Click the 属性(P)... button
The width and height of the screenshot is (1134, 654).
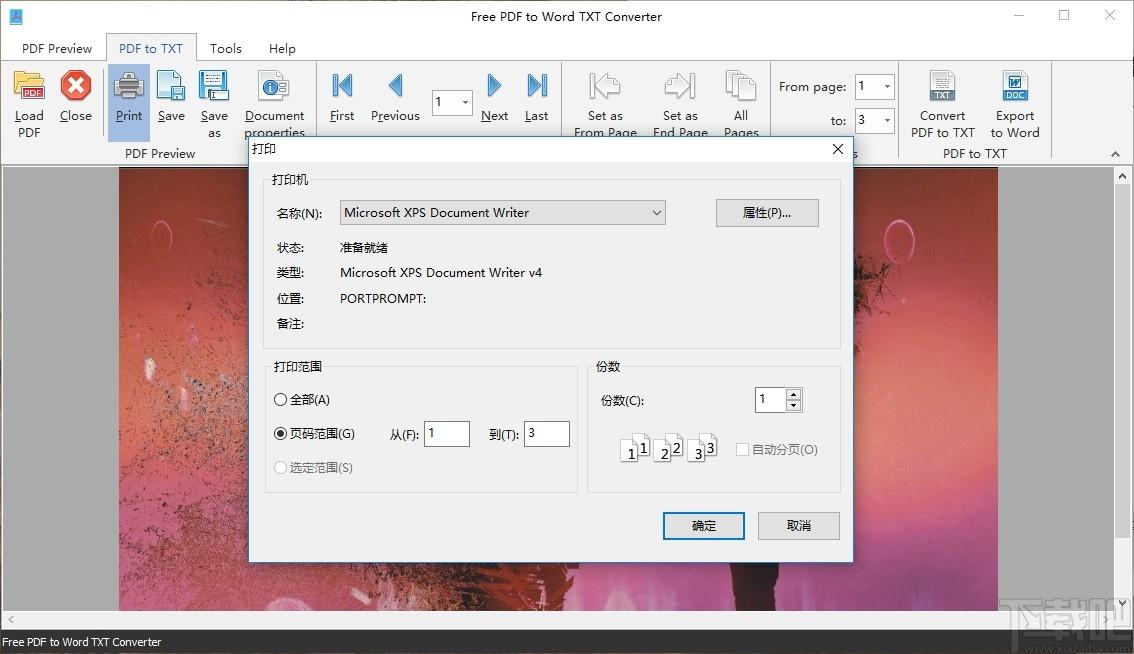767,213
